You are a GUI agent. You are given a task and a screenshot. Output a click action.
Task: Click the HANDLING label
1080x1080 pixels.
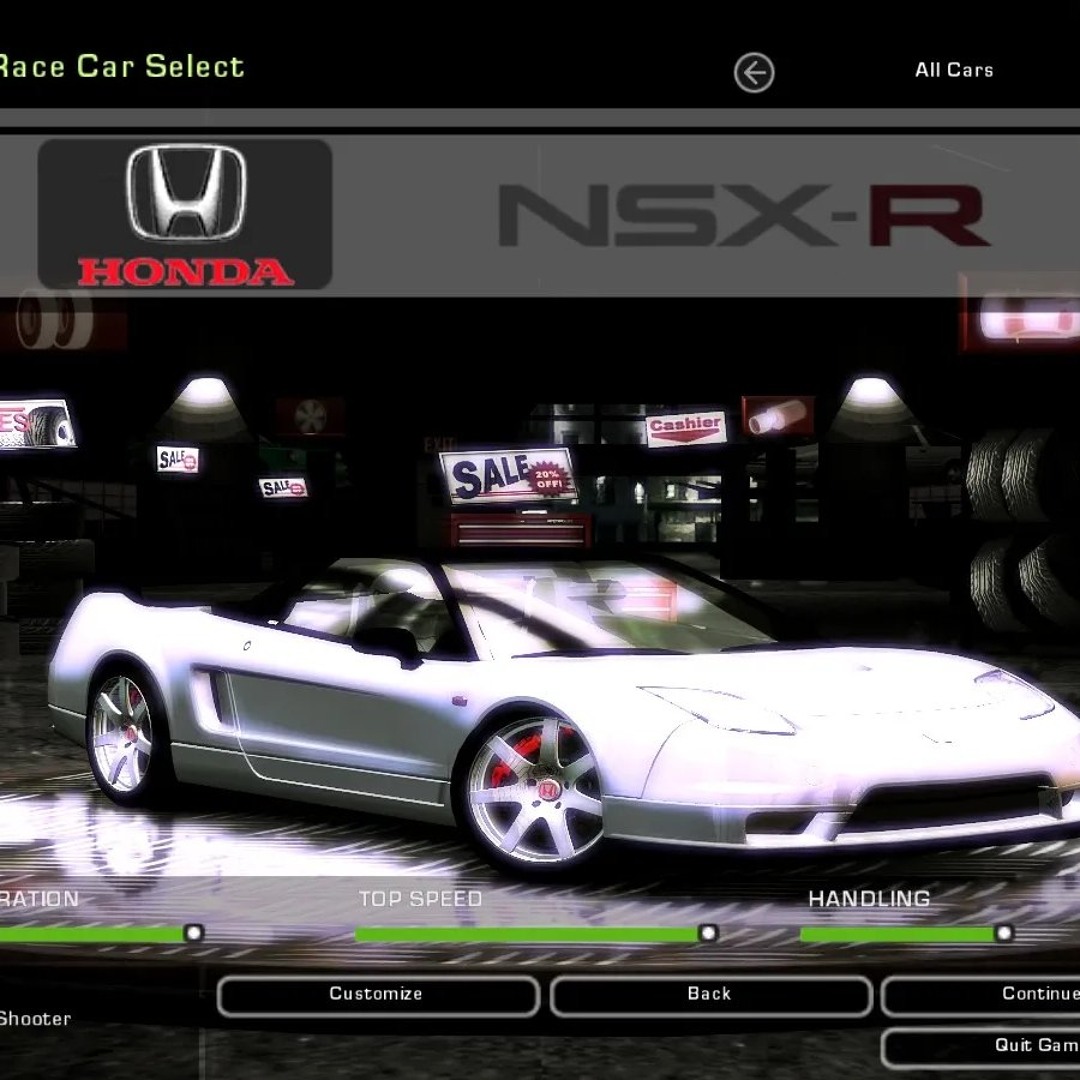[869, 899]
